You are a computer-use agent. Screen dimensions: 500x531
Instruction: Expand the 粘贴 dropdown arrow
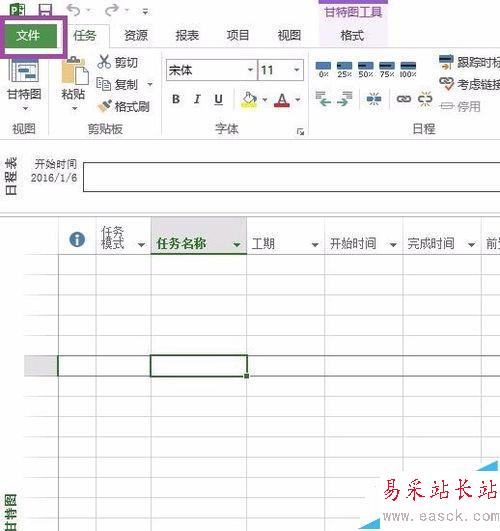(x=75, y=109)
